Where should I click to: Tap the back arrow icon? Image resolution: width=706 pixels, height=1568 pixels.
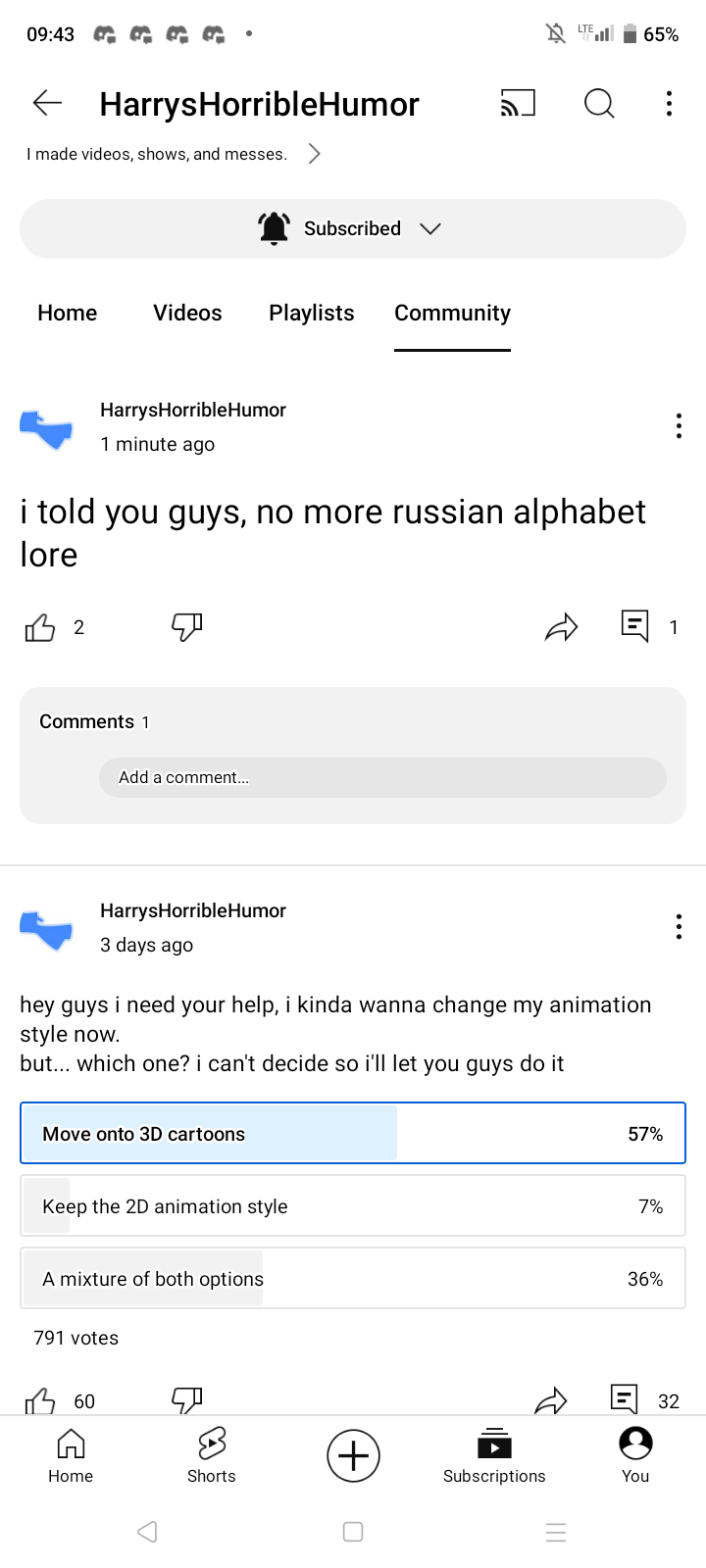tap(47, 103)
